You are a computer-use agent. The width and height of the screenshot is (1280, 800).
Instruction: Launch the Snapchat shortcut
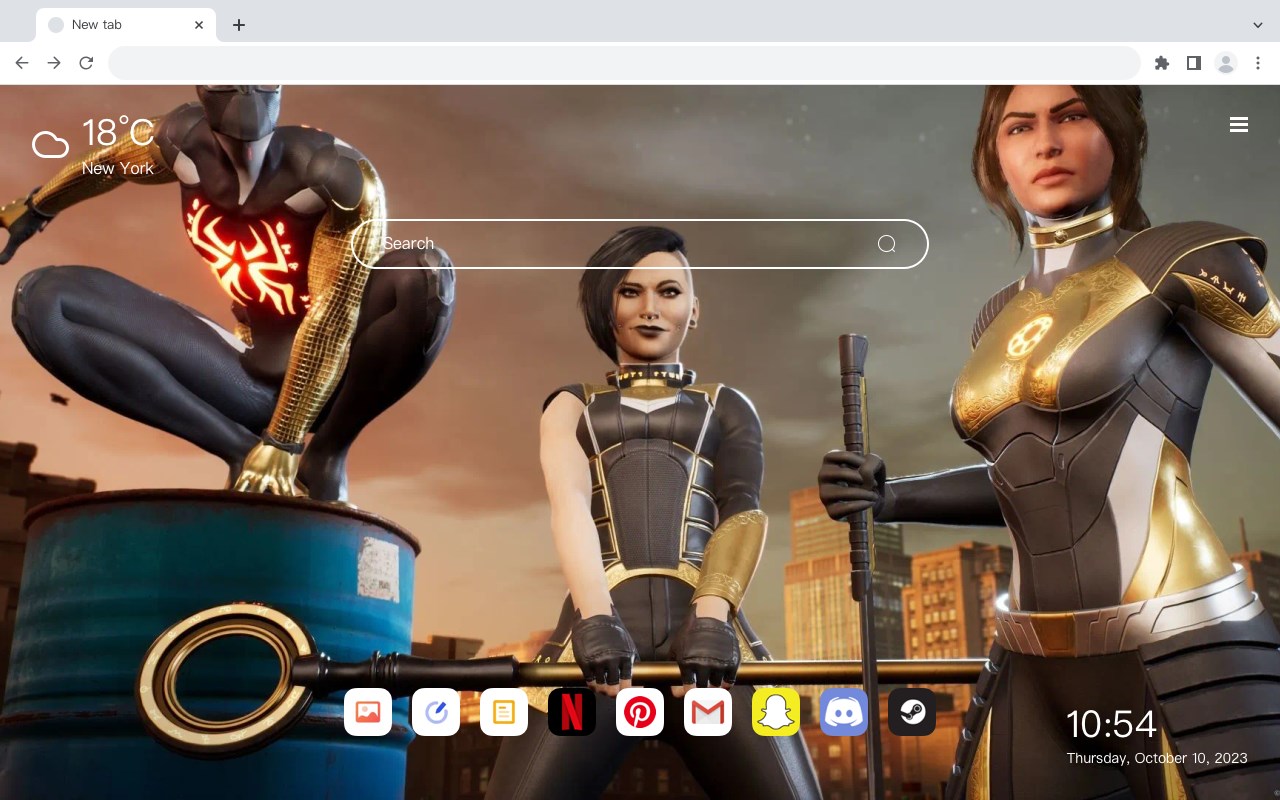(776, 712)
